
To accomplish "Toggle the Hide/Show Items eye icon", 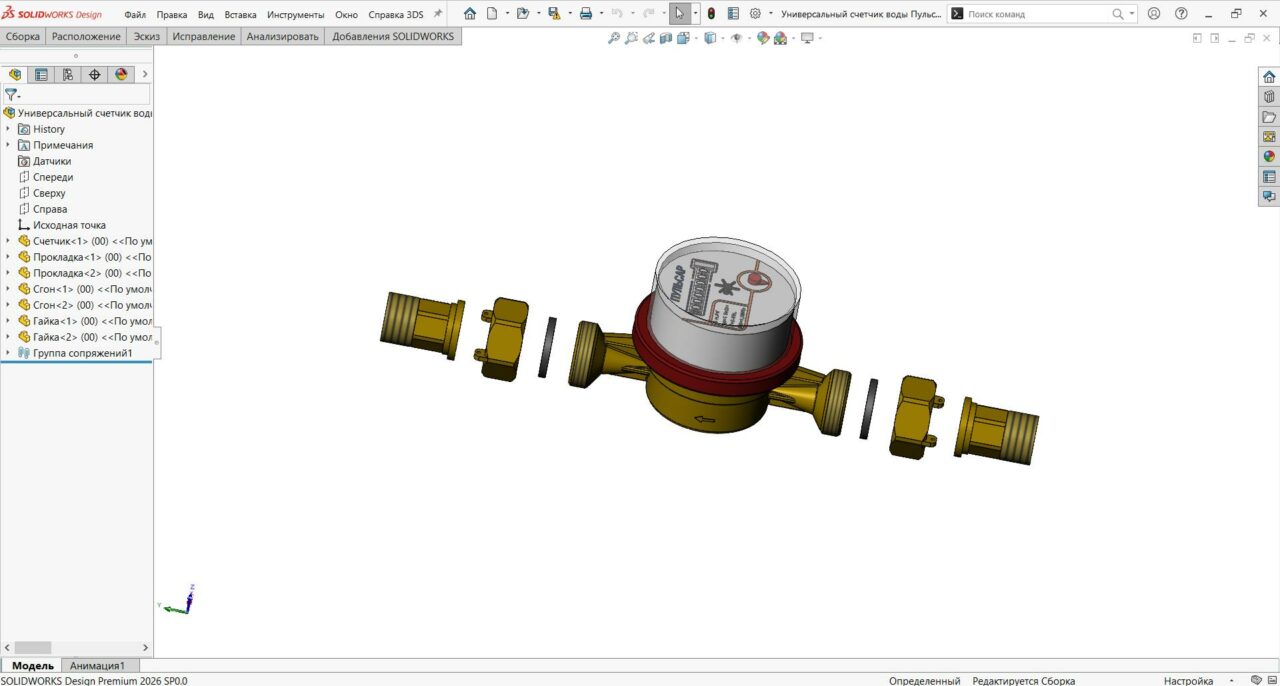I will point(737,38).
